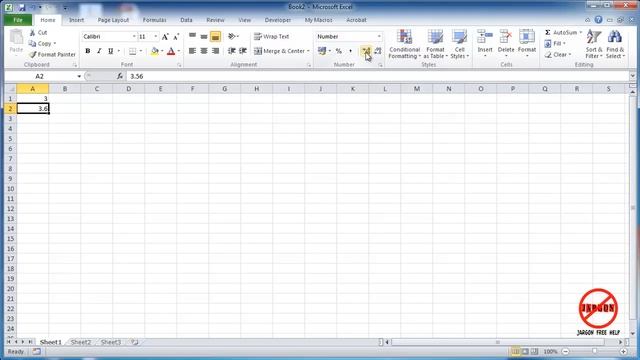Expand the Name Box dropdown
640x360 pixels.
tap(79, 76)
